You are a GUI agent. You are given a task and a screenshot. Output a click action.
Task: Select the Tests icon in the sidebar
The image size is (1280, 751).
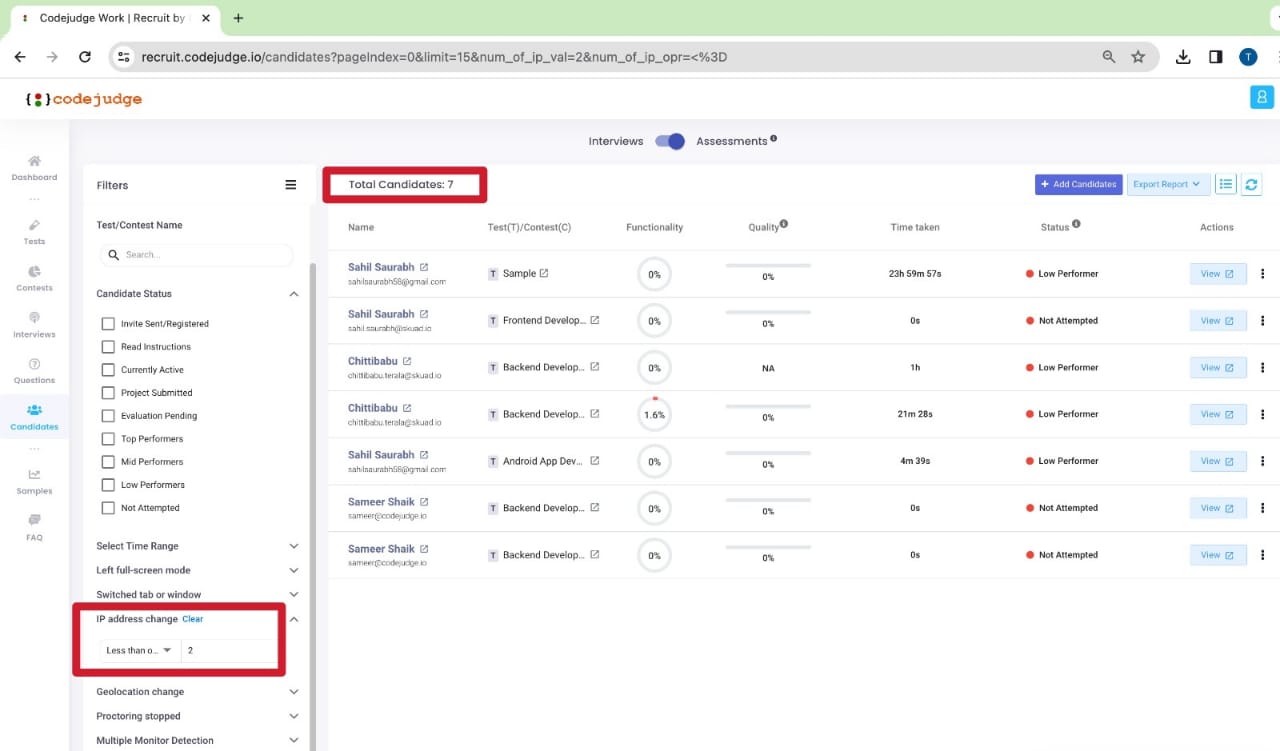point(34,232)
